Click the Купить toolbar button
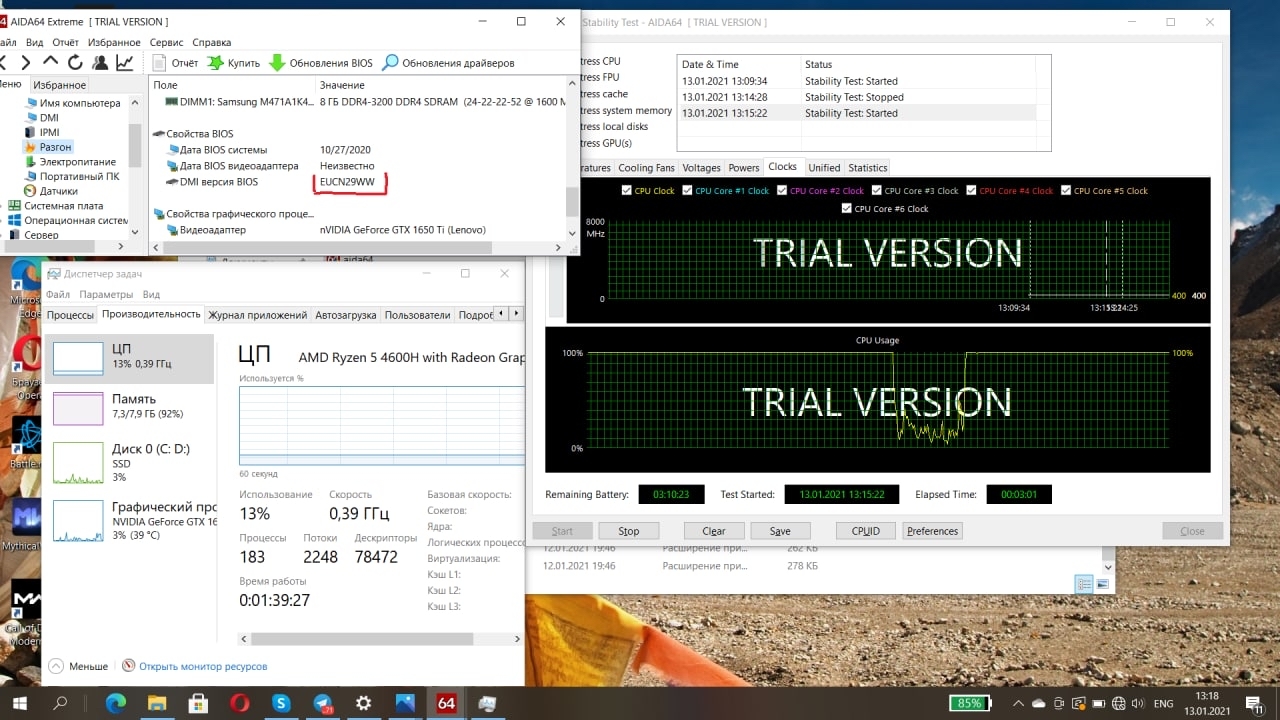 click(233, 63)
